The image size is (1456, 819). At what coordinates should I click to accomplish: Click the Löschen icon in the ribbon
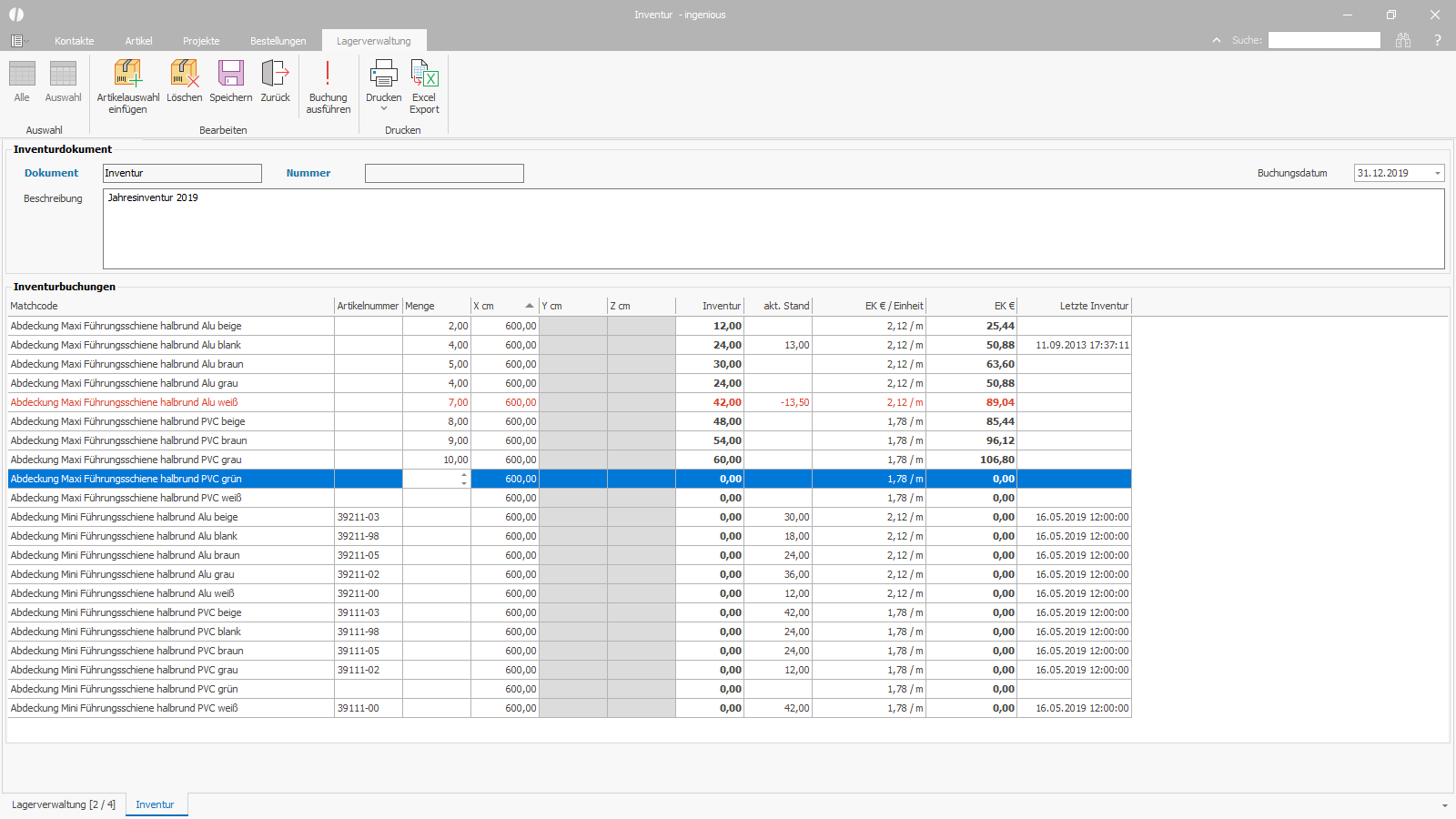(185, 74)
